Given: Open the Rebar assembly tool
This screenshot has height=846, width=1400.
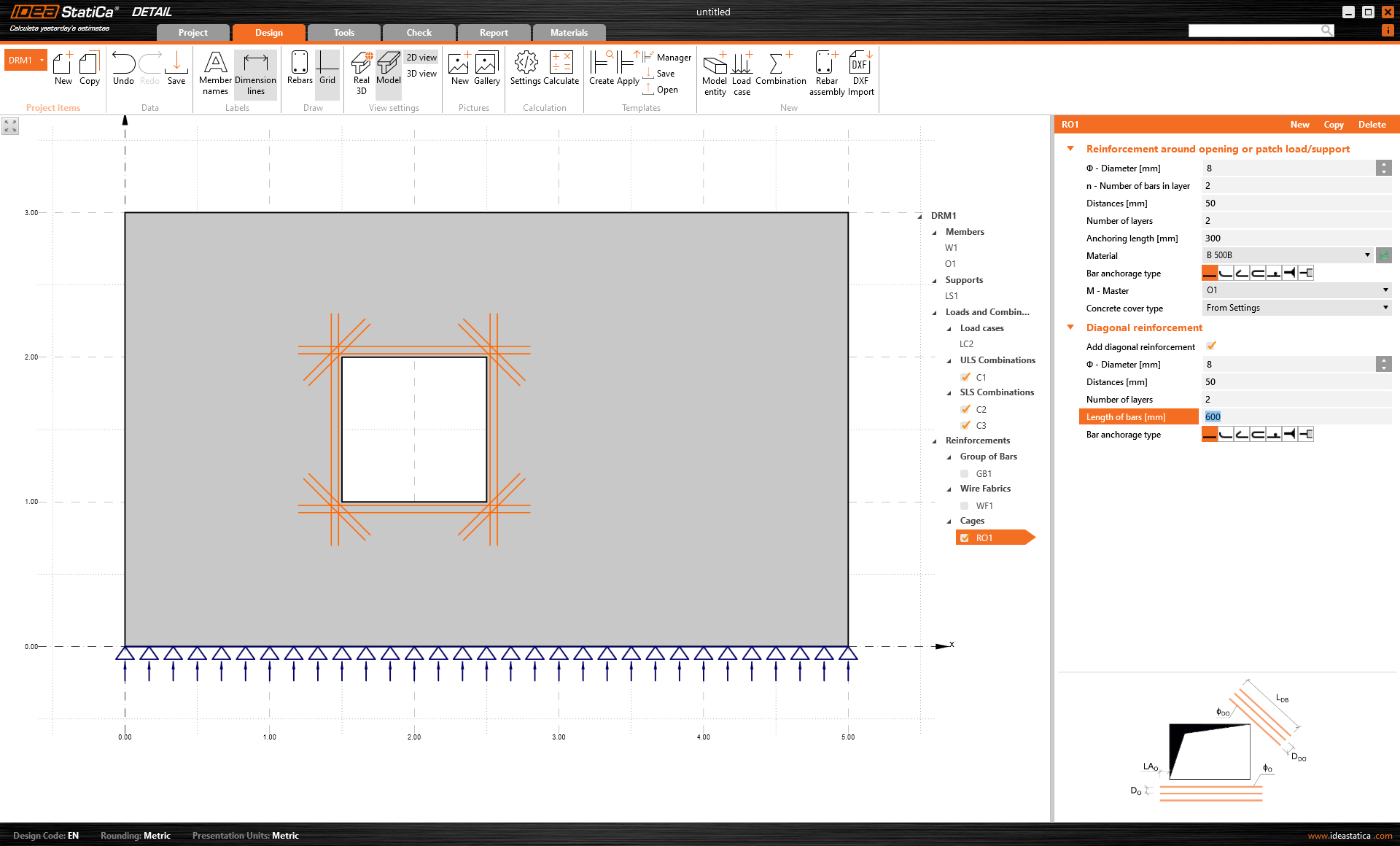Looking at the screenshot, I should click(x=826, y=71).
